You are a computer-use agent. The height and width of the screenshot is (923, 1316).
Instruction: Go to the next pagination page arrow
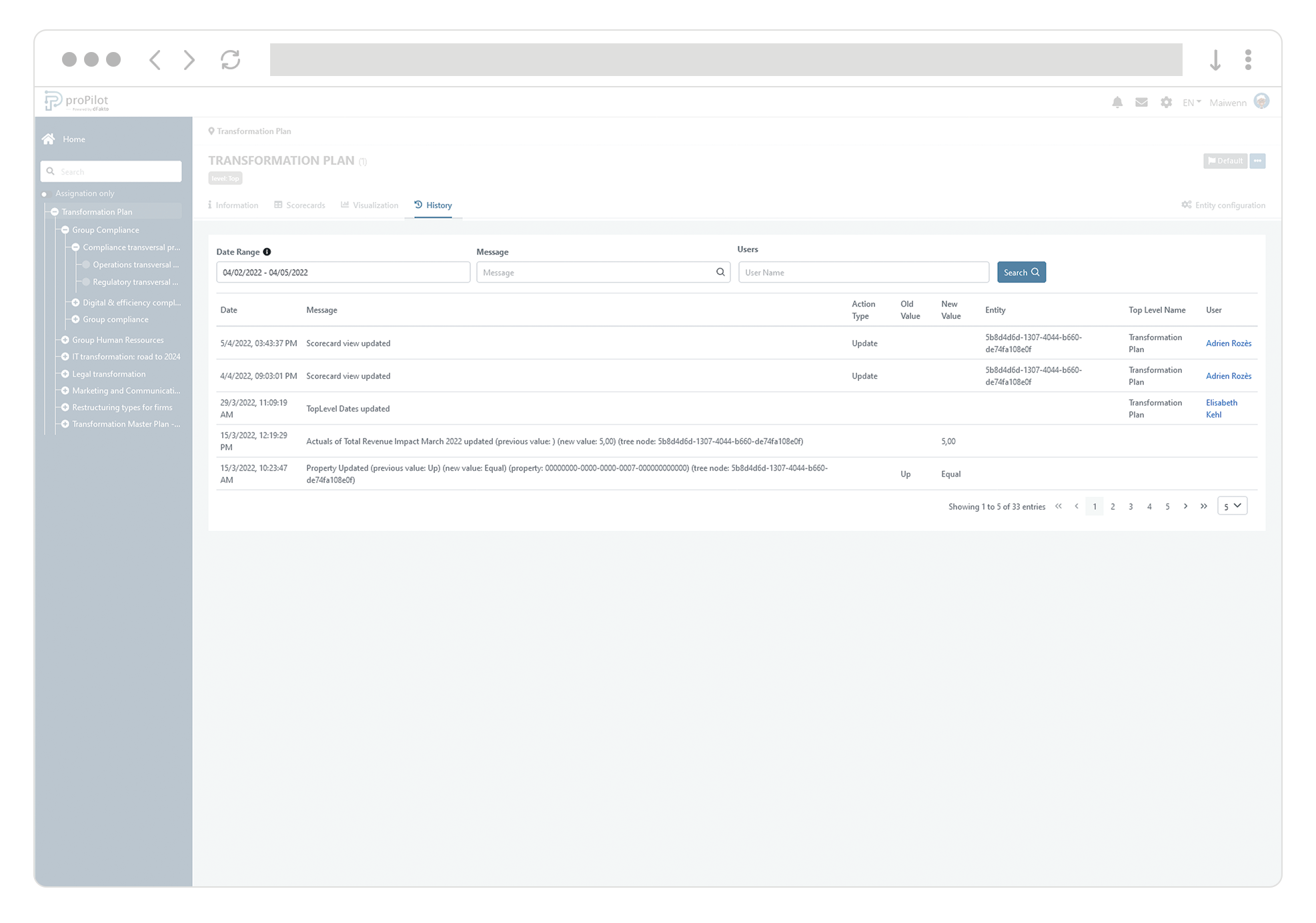(1185, 506)
